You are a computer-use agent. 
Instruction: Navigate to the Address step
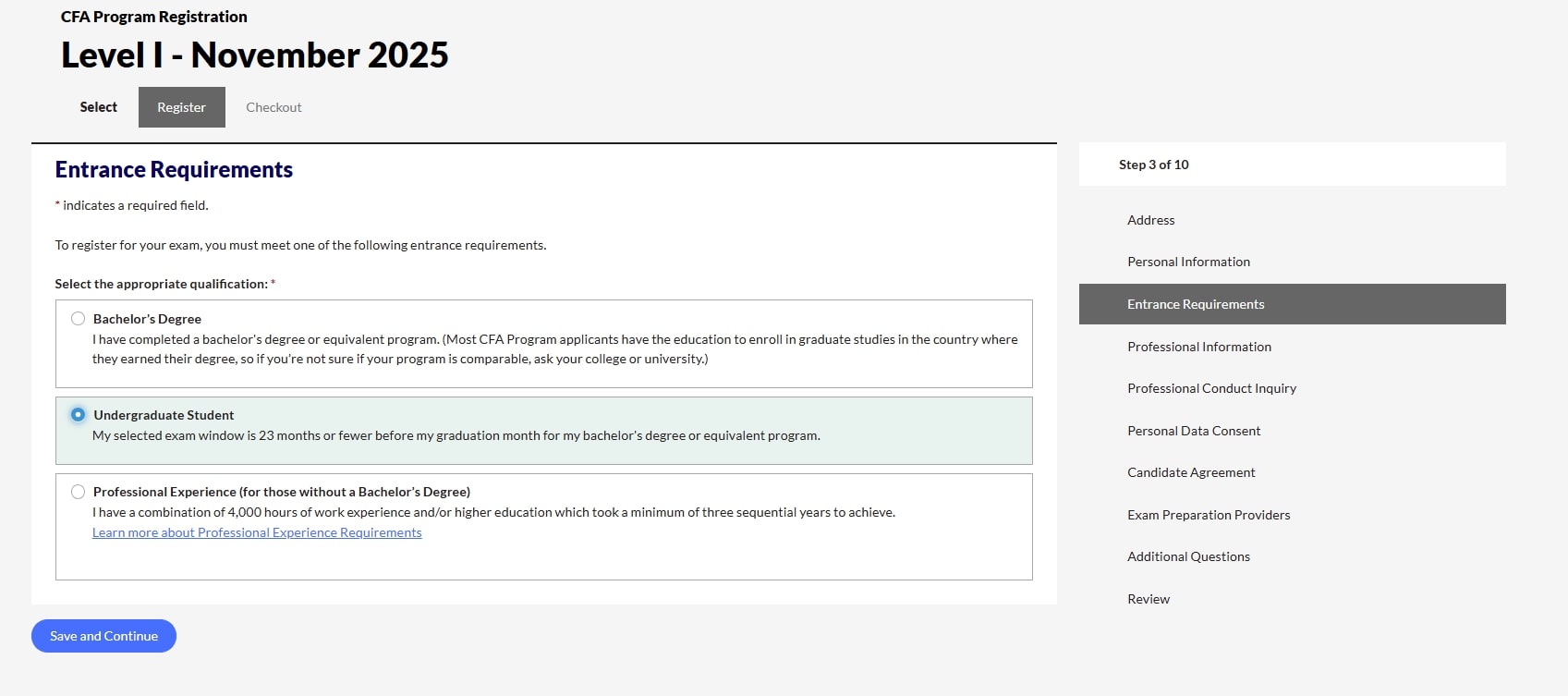1151,220
